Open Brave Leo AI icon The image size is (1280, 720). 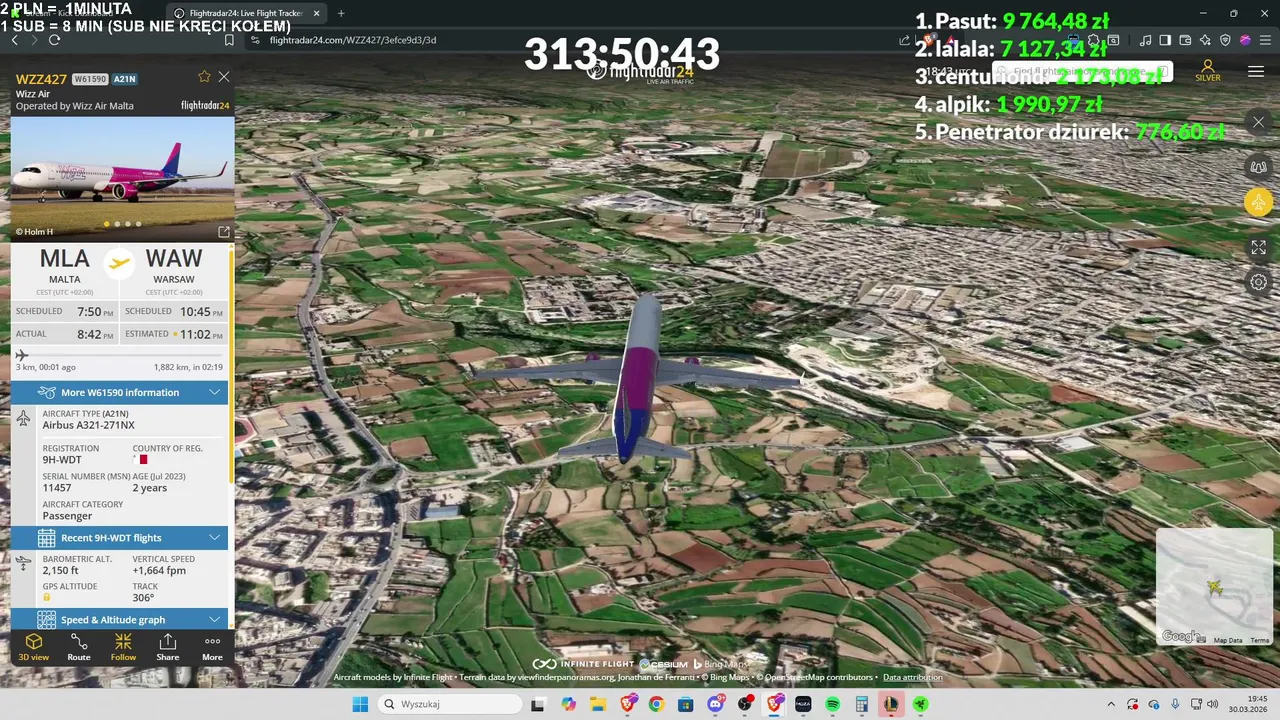(1205, 40)
